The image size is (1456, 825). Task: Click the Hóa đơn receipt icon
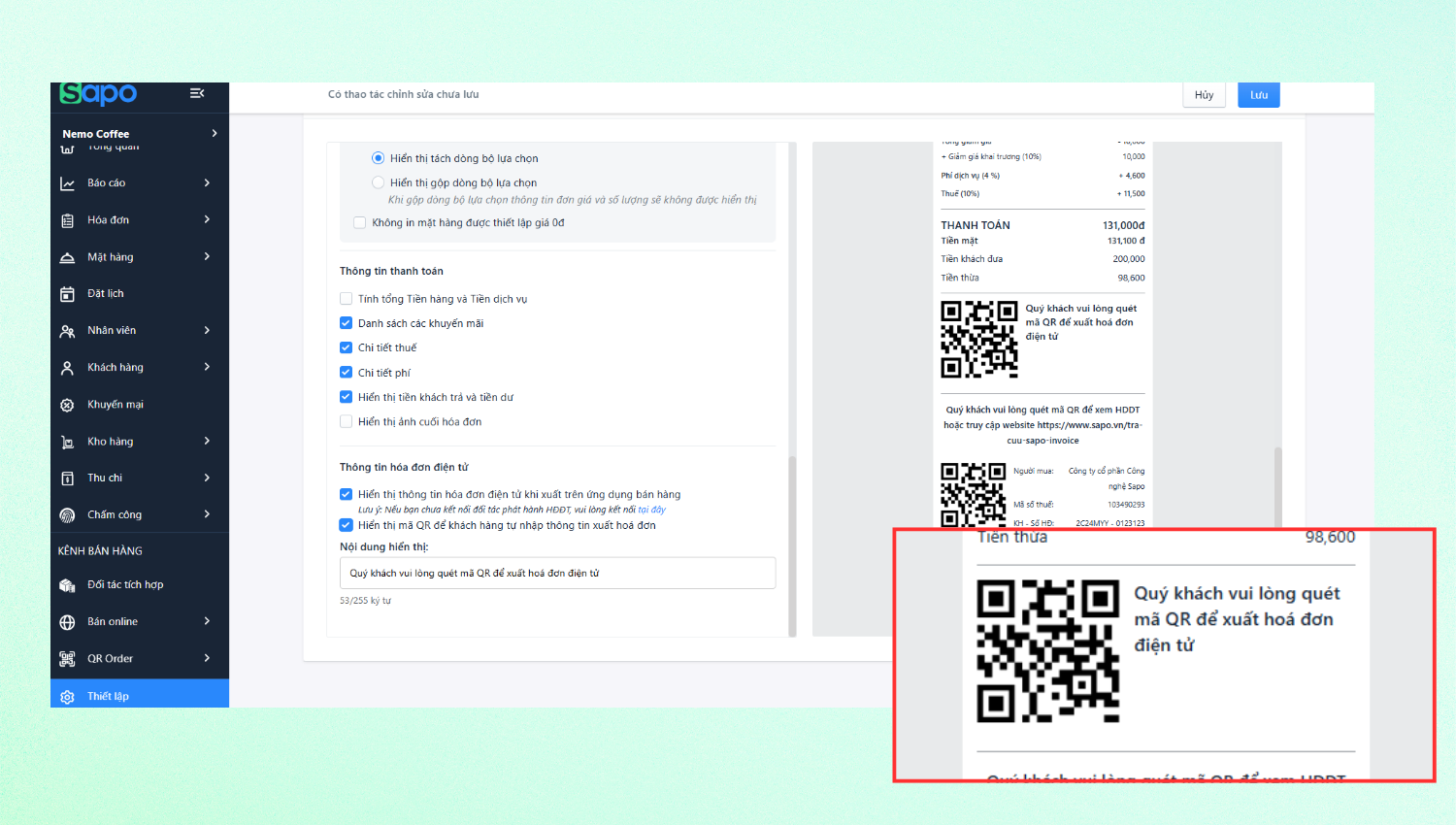point(67,220)
